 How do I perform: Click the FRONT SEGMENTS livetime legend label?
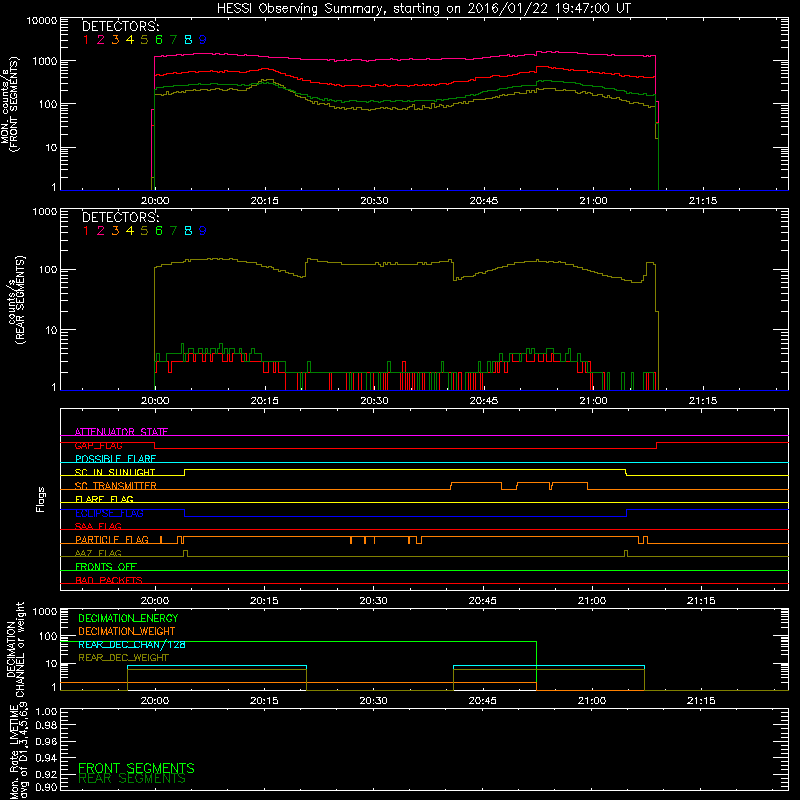click(136, 768)
